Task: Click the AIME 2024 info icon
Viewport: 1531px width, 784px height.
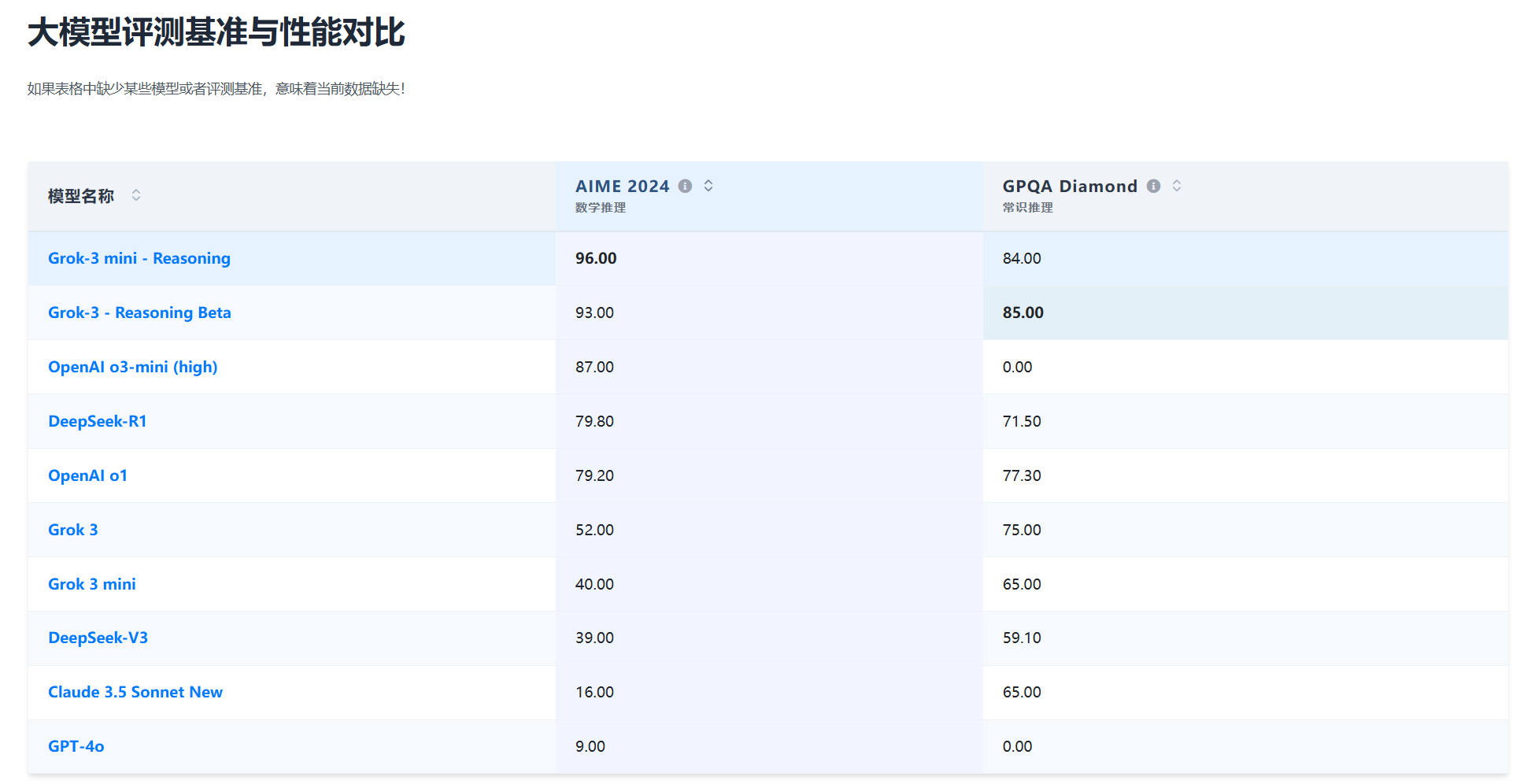Action: 685,186
